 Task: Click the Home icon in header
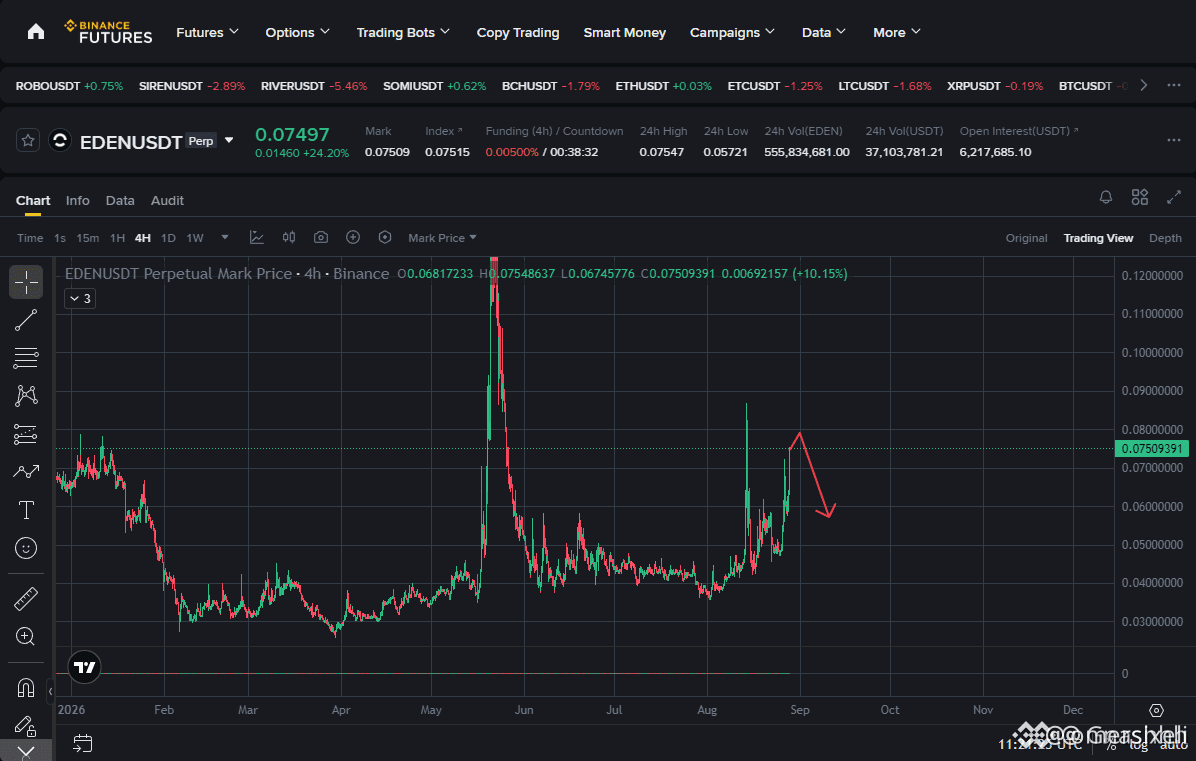click(36, 32)
